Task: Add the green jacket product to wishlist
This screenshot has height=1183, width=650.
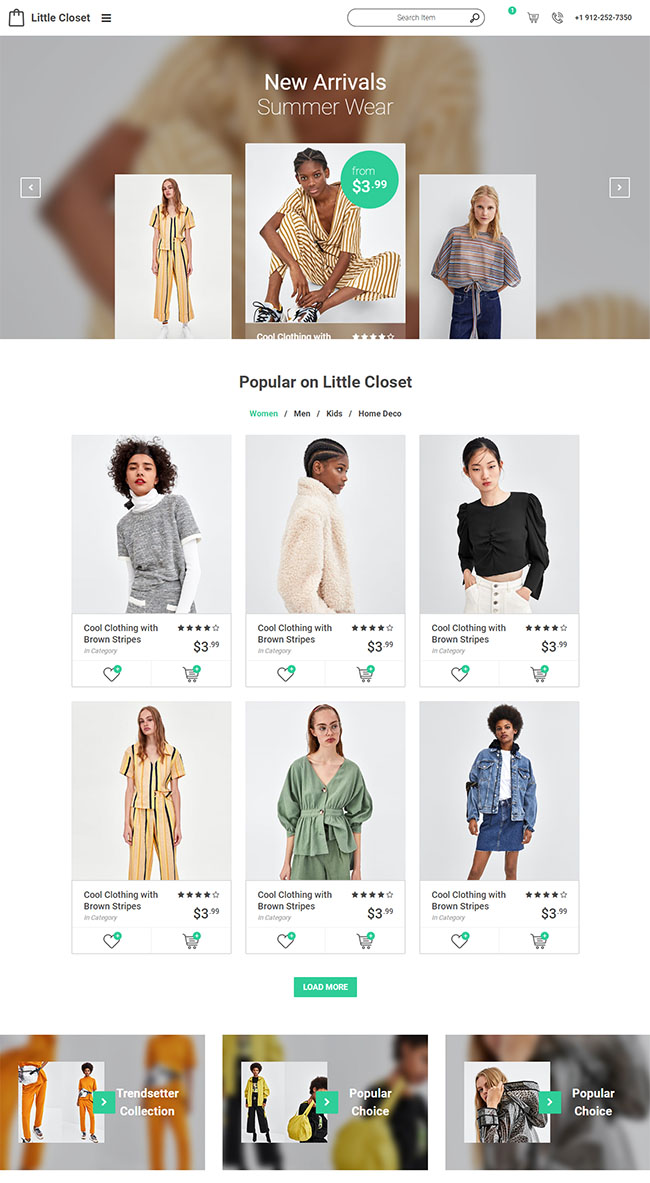Action: tap(285, 941)
